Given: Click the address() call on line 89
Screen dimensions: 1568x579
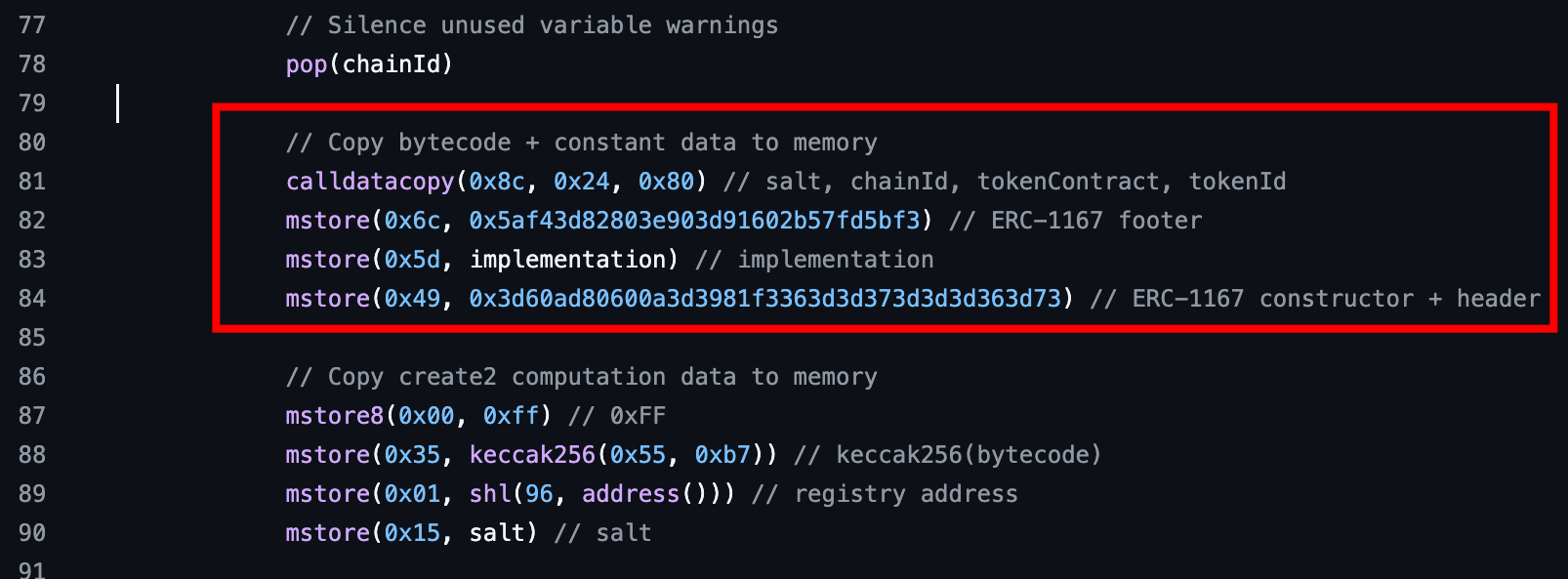Looking at the screenshot, I should tap(644, 494).
